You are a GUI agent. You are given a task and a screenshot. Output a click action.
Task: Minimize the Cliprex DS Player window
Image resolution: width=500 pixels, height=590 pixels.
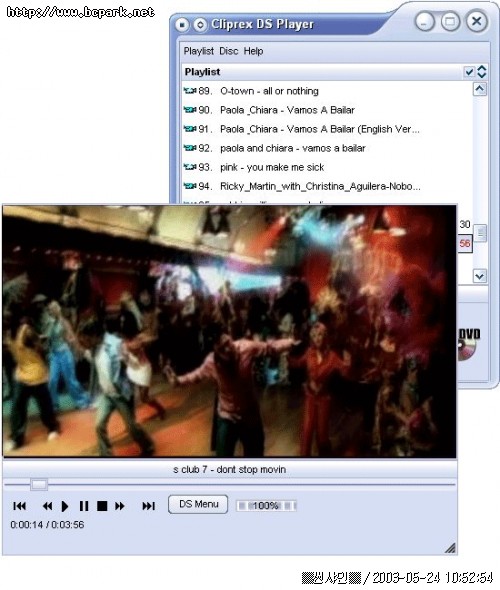[x=424, y=21]
